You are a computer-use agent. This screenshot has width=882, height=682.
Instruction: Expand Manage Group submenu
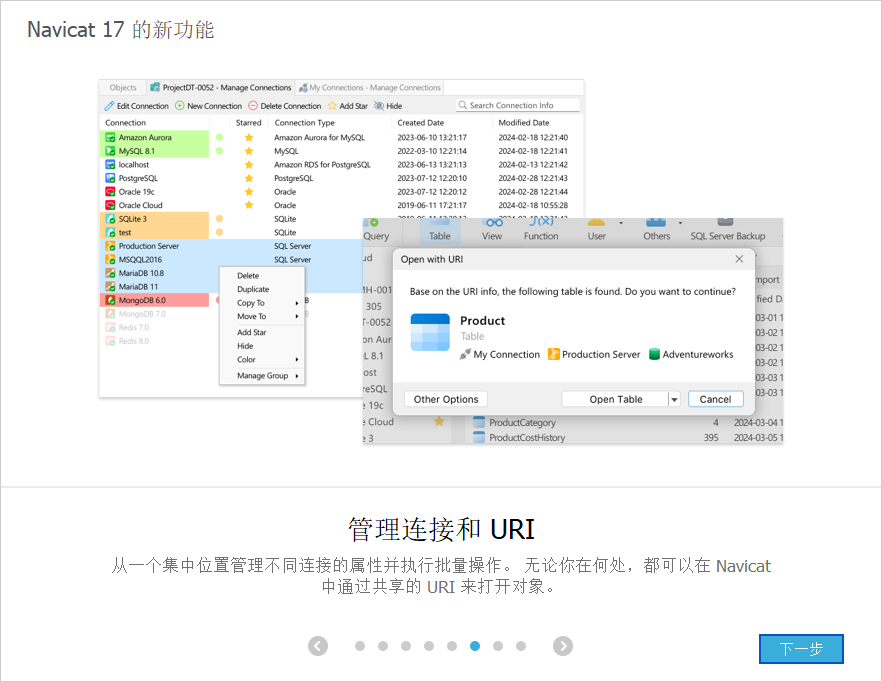[262, 375]
